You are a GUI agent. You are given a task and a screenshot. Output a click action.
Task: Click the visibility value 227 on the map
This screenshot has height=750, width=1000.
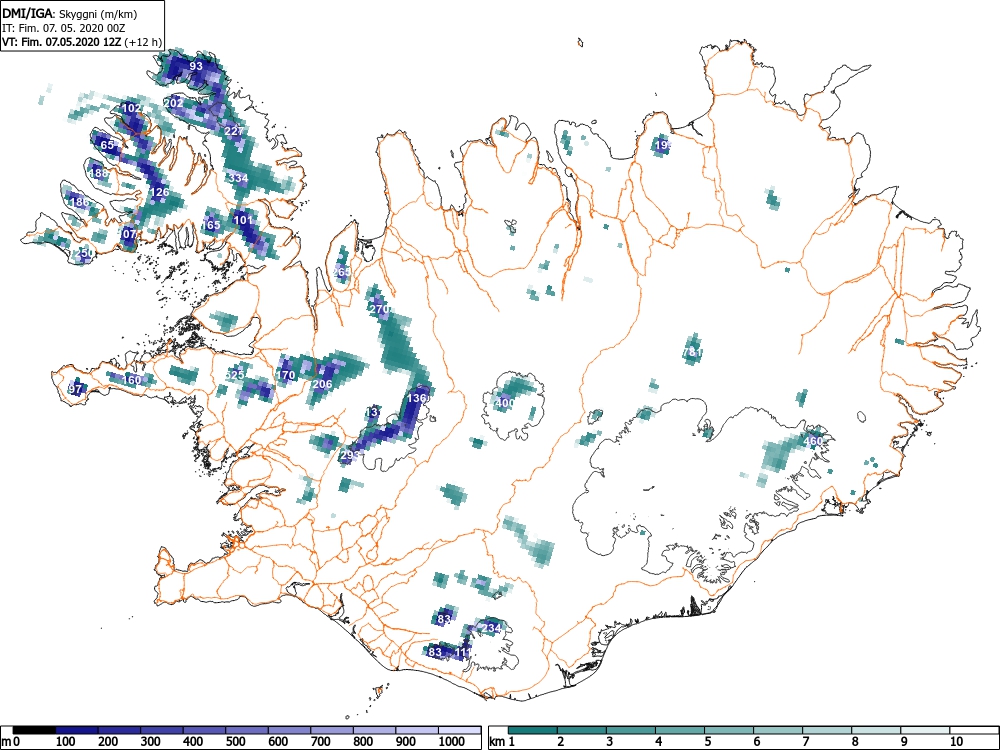coord(234,131)
